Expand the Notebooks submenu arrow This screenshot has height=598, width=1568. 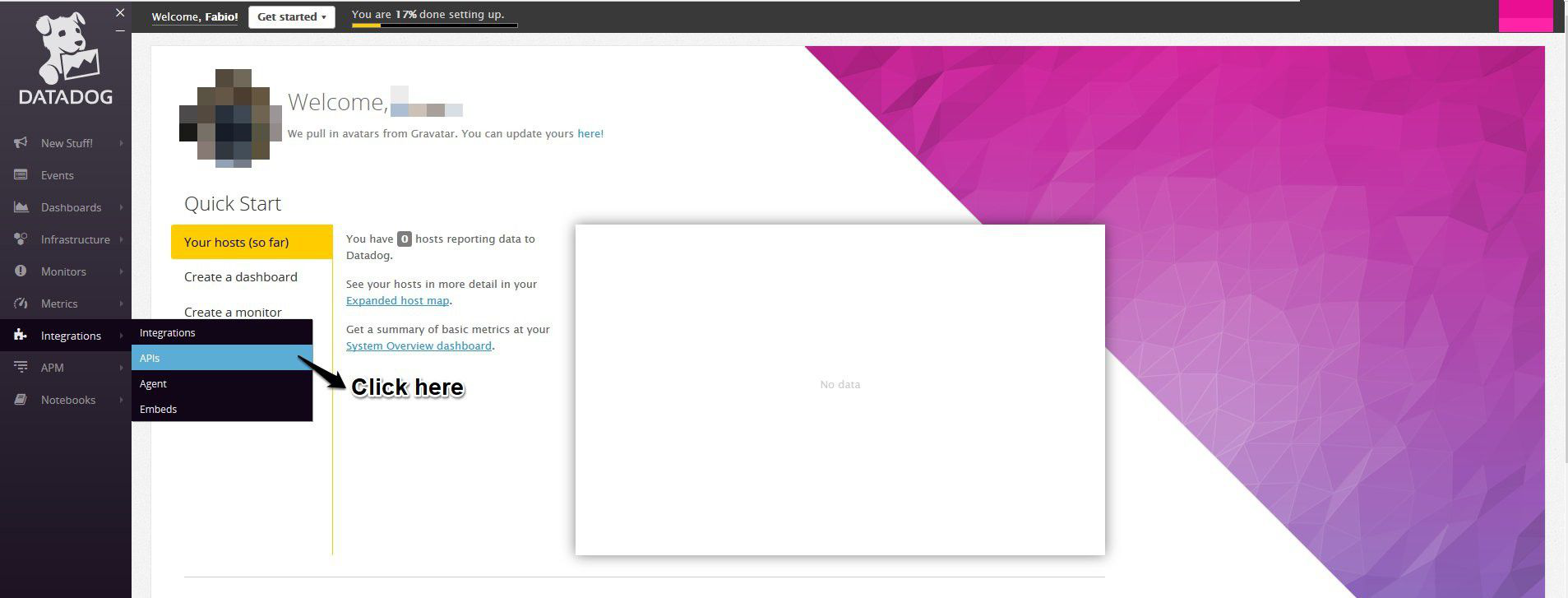pos(121,400)
